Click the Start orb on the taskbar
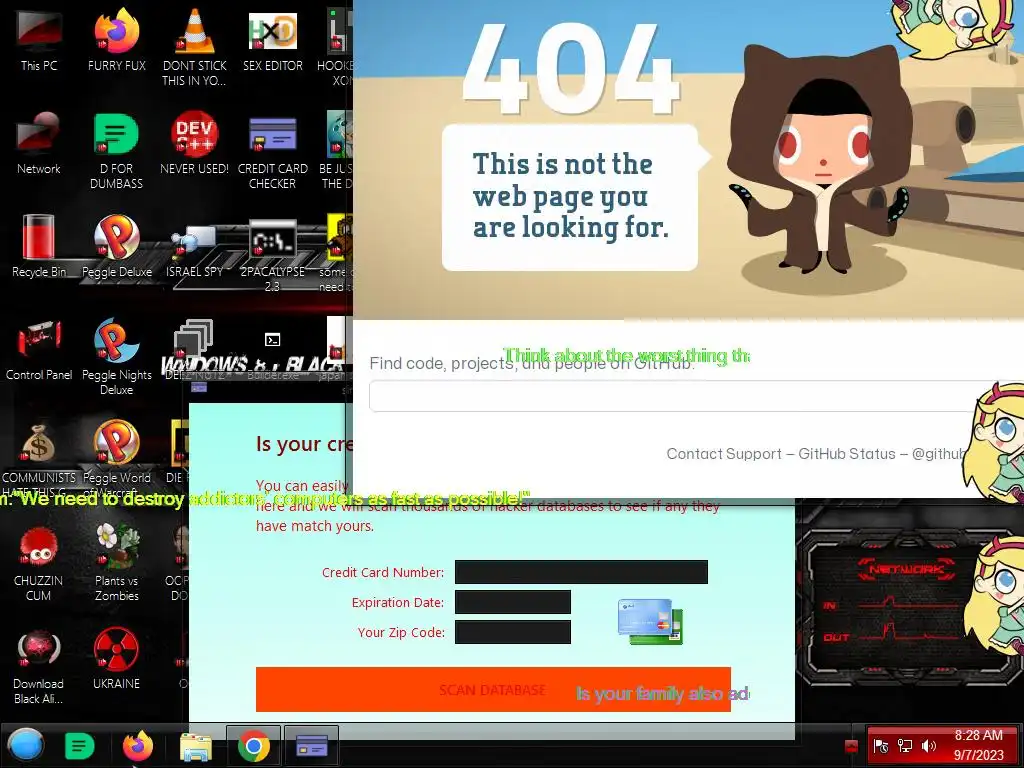This screenshot has height=768, width=1024. 25,745
